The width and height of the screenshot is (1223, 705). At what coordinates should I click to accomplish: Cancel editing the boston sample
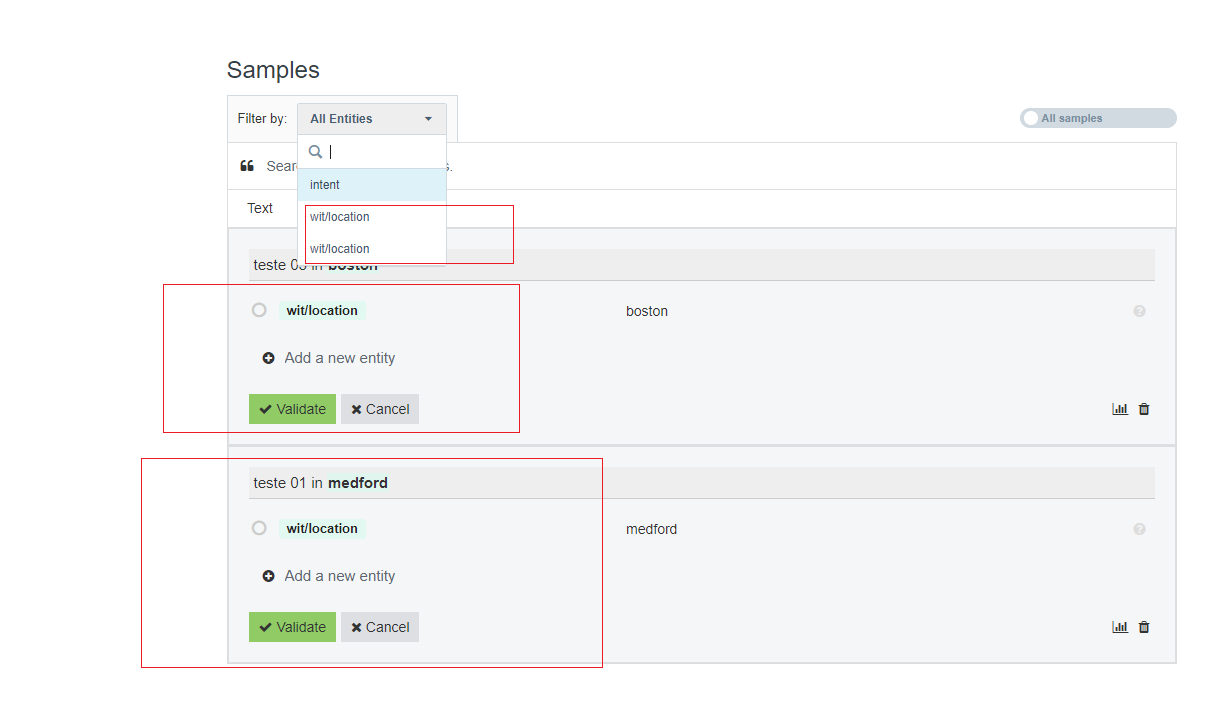380,409
